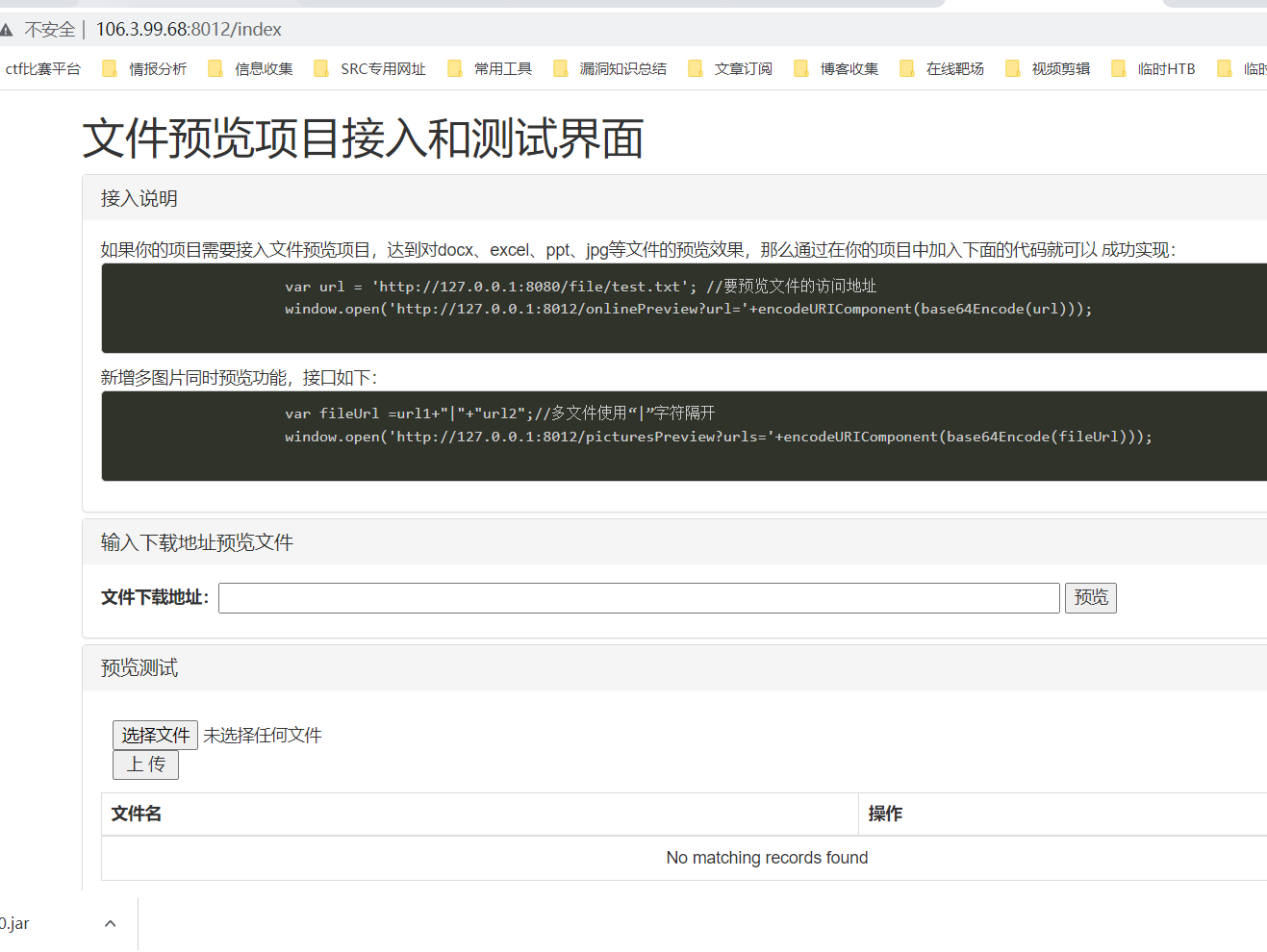Open the 文章订阅 bookmark folder

click(730, 69)
